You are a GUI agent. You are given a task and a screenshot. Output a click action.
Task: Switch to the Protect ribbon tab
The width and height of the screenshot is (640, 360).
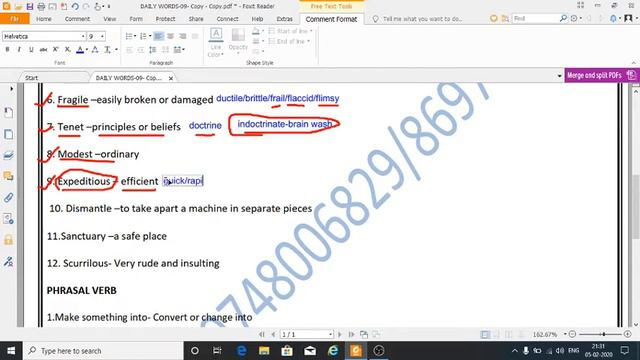click(165, 19)
